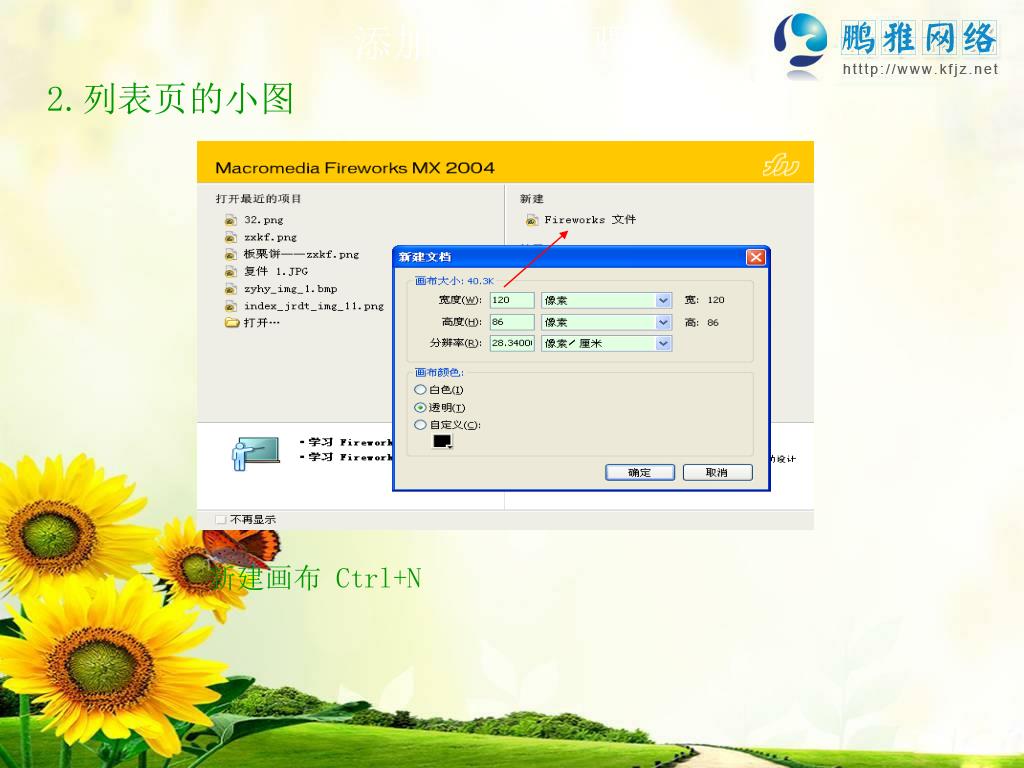This screenshot has height=768, width=1024.
Task: Click the folder icon next to 打开…
Action: coord(232,323)
